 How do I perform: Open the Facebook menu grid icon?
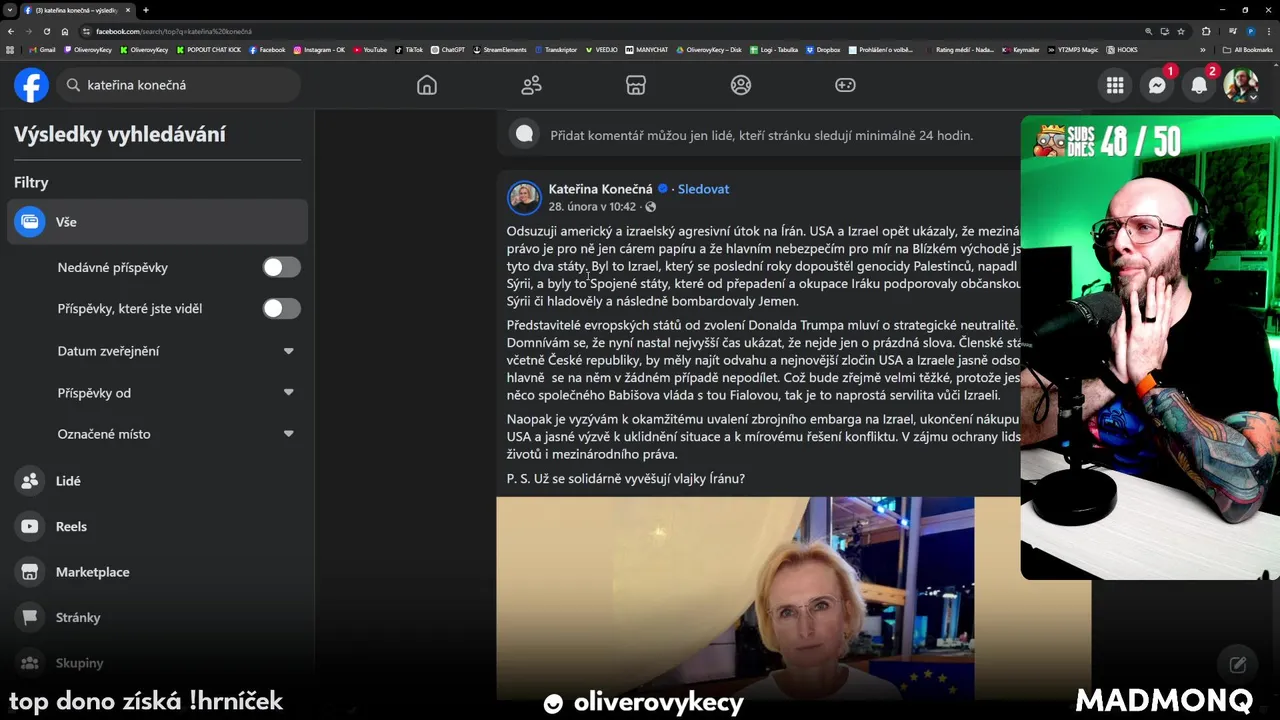pyautogui.click(x=1115, y=85)
